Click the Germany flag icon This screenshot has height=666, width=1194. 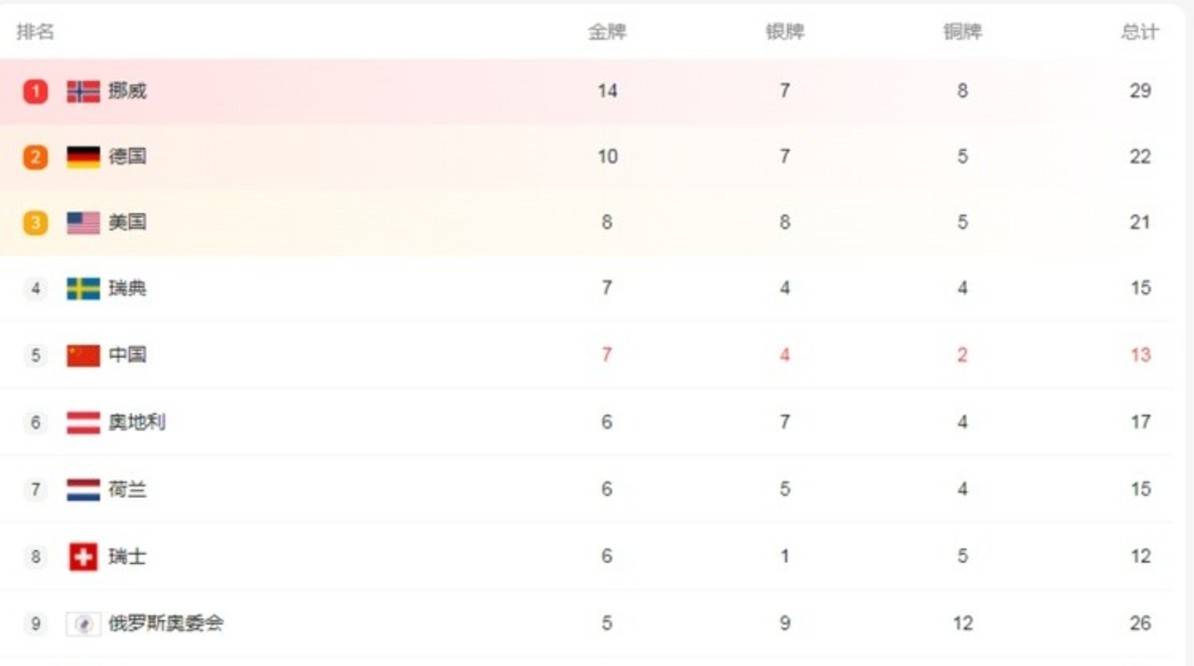pyautogui.click(x=83, y=157)
